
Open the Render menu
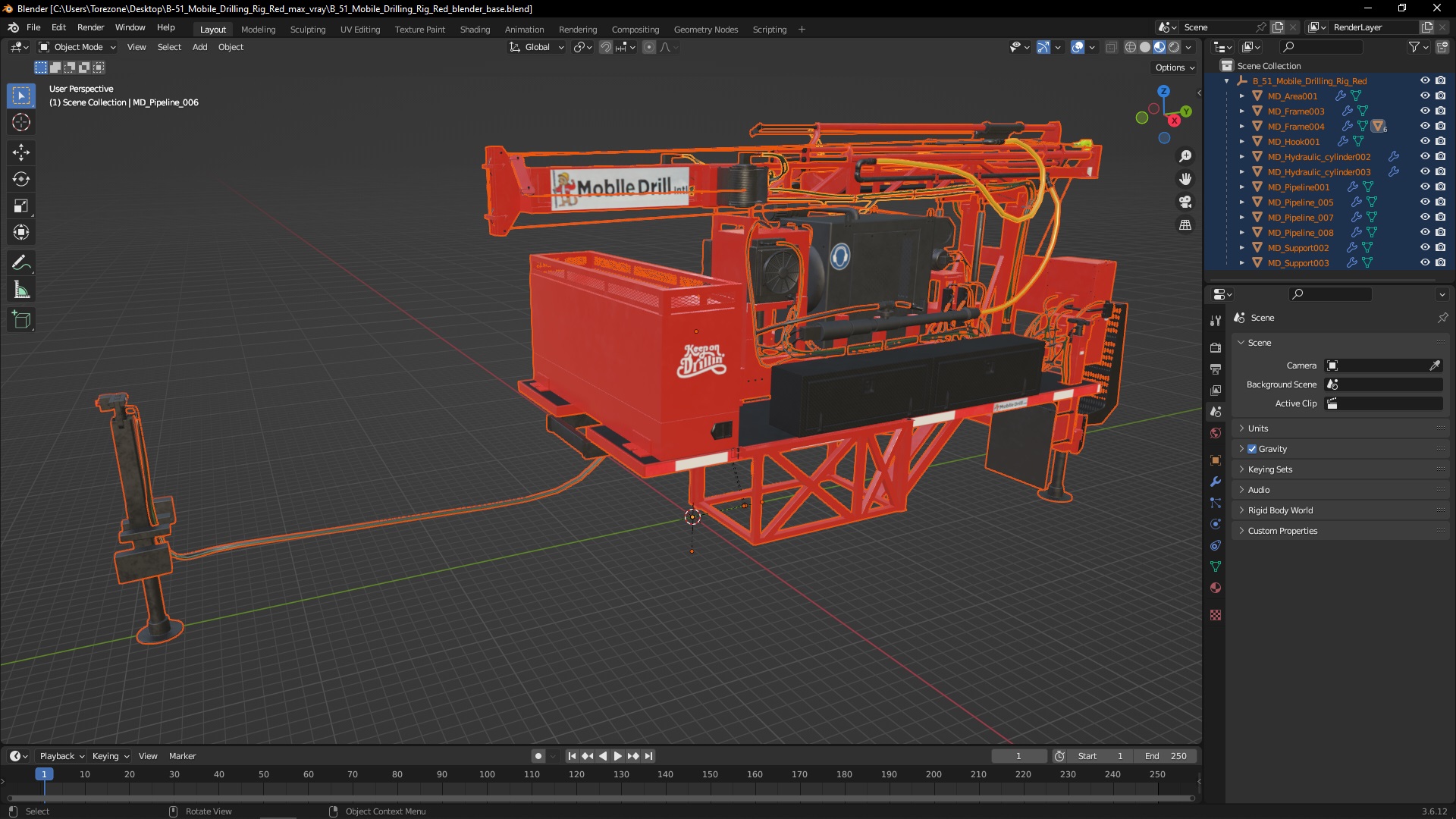[x=90, y=27]
